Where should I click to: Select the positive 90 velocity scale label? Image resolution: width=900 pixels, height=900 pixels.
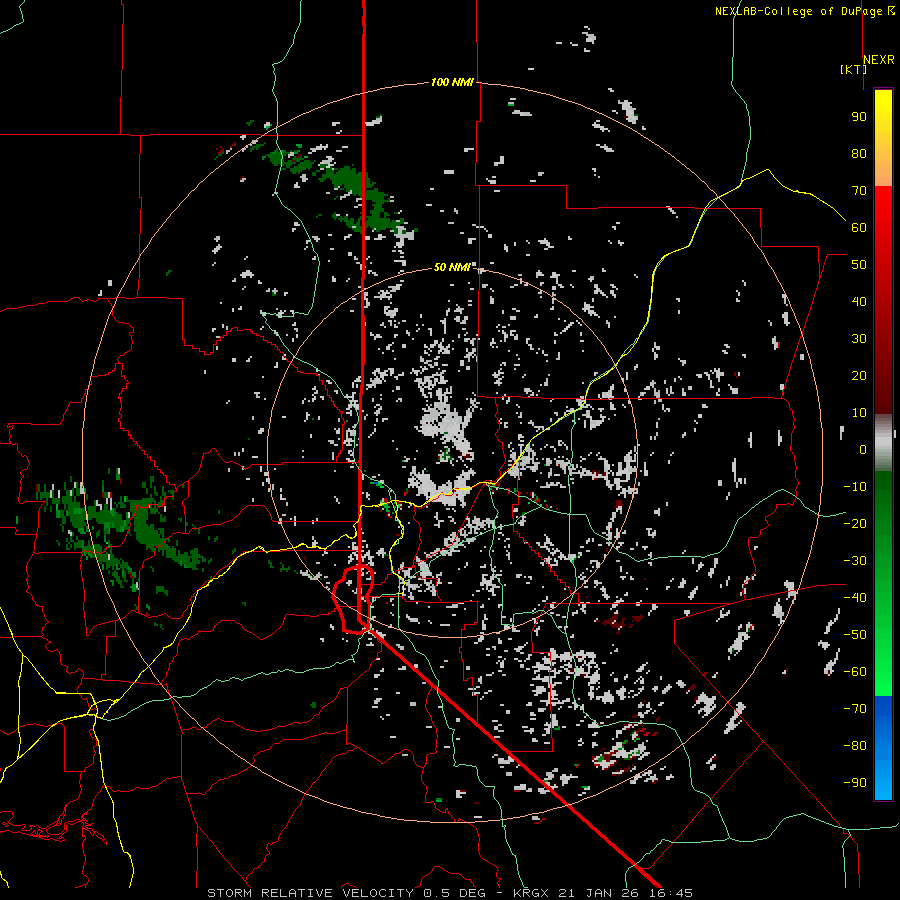point(859,117)
